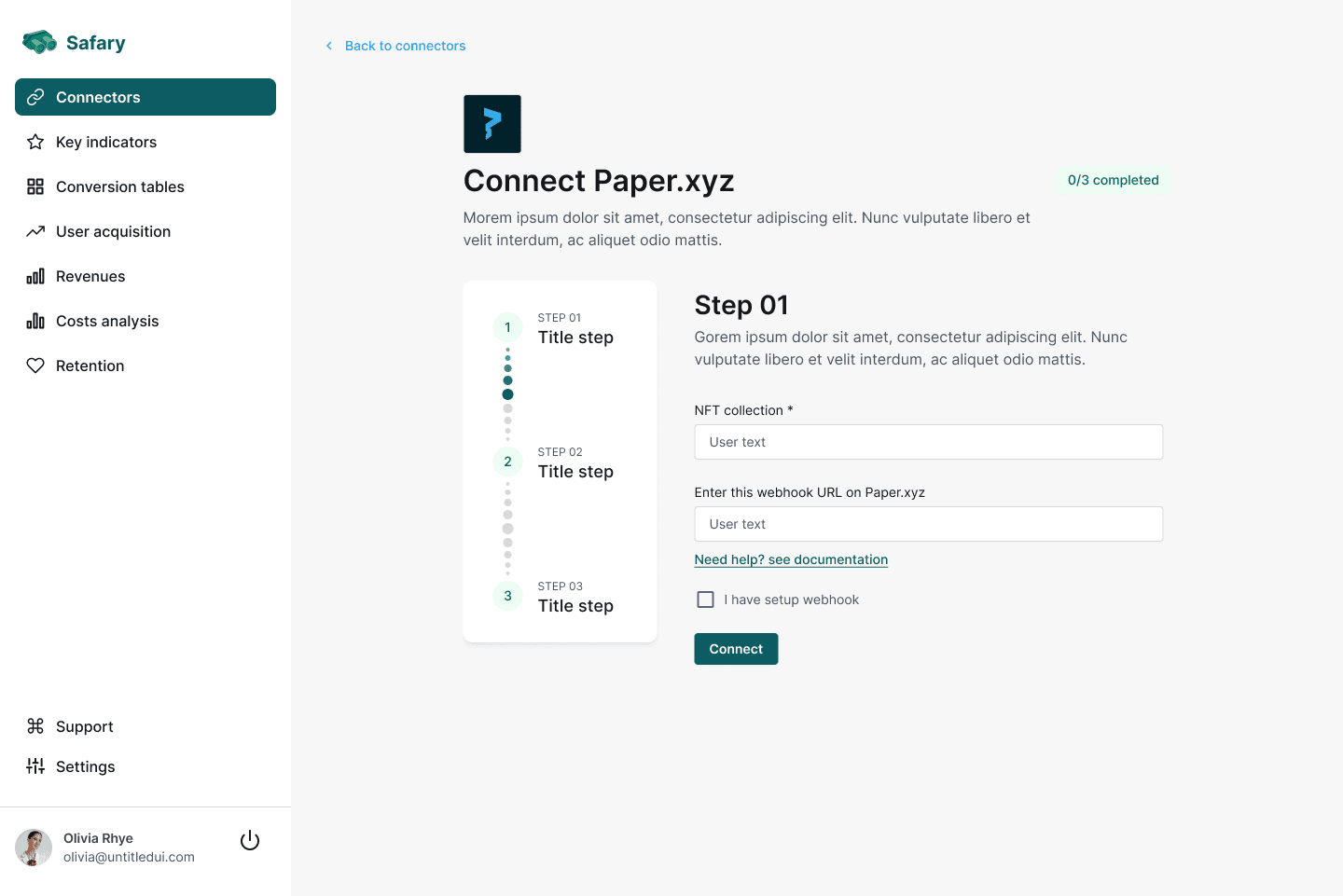The height and width of the screenshot is (896, 1343).
Task: Click the Connect Paper.xyz heading
Action: 599,181
